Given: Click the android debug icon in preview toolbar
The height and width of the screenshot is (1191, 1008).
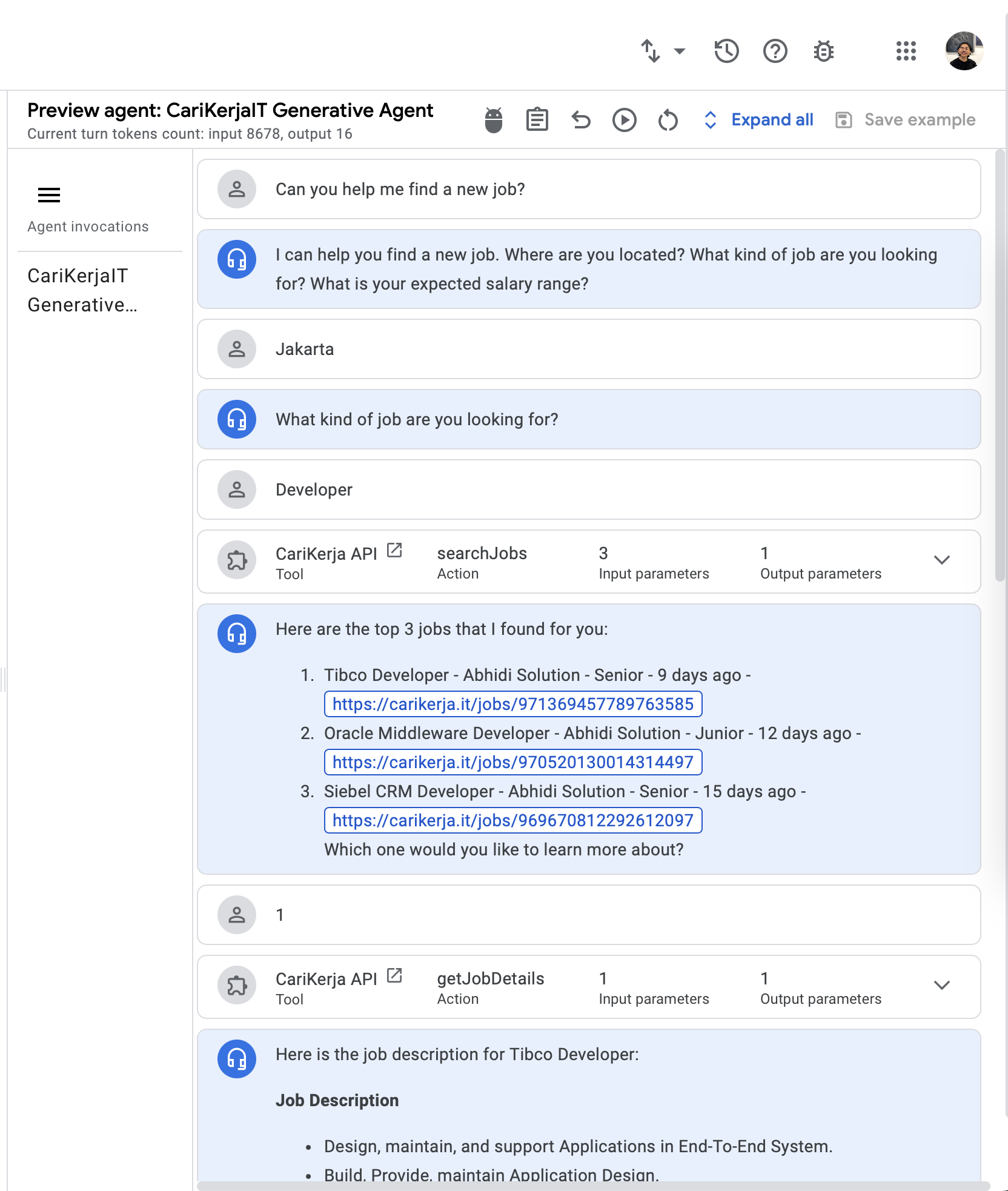Looking at the screenshot, I should coord(494,120).
